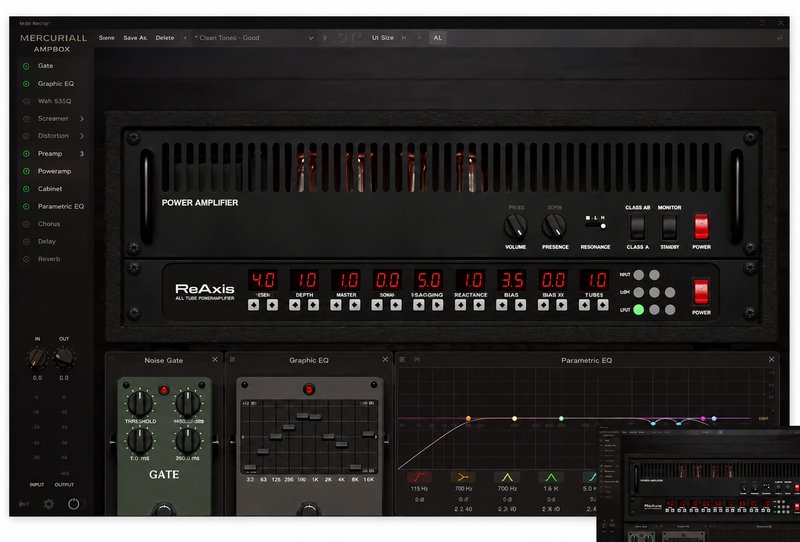
Task: Decrease the ReAxis SAGGING value stepper
Action: [x=419, y=305]
